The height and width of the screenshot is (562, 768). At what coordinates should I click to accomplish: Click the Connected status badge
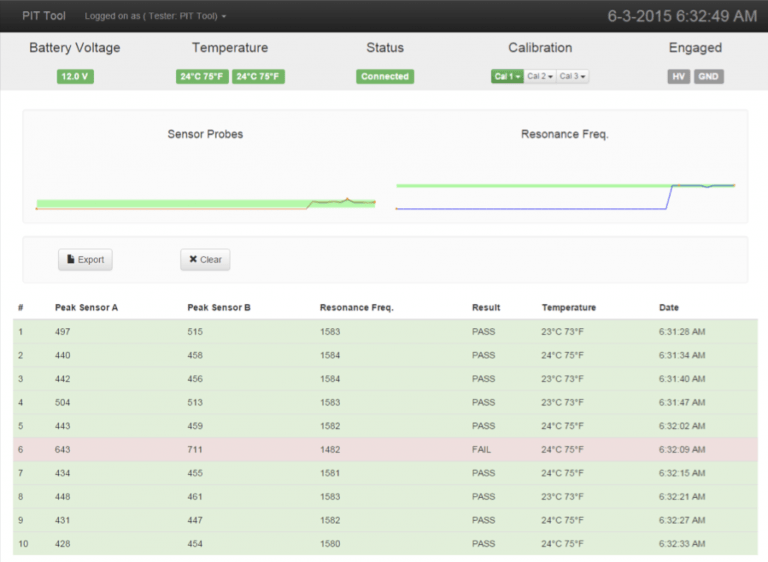click(385, 77)
